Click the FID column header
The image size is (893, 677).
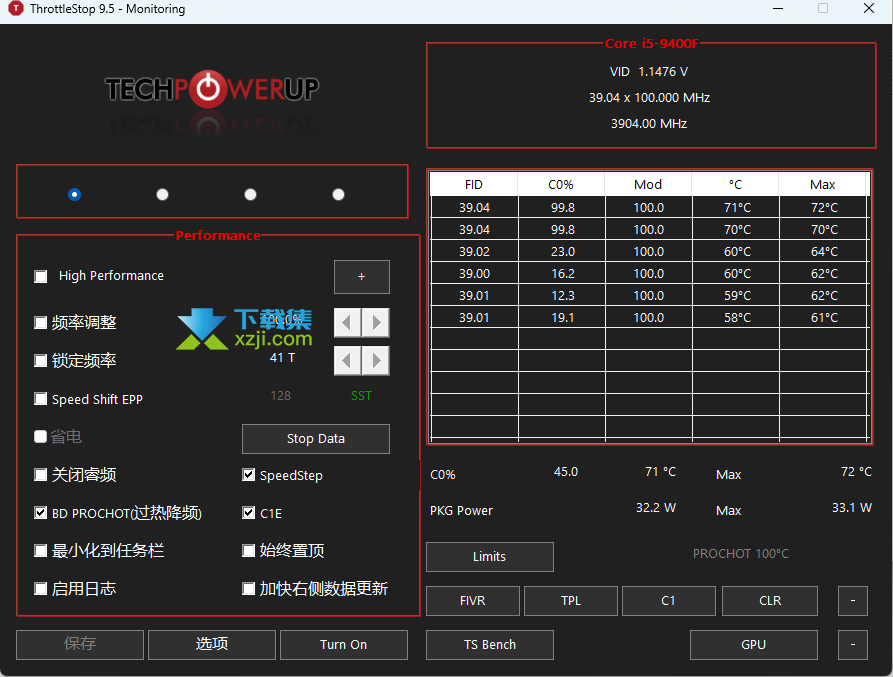[x=474, y=184]
